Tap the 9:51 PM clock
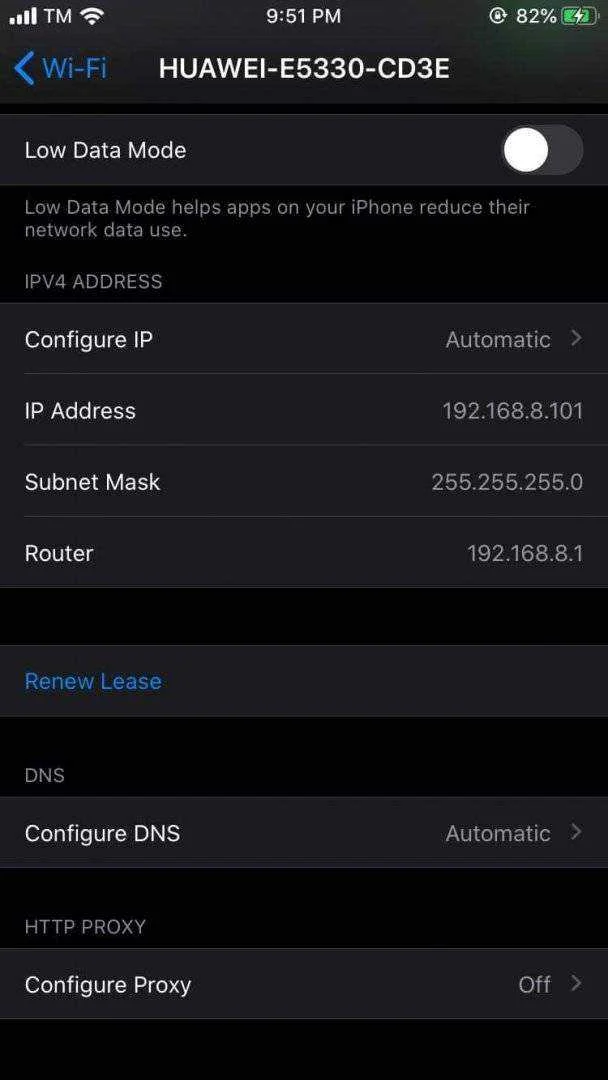 click(x=304, y=17)
